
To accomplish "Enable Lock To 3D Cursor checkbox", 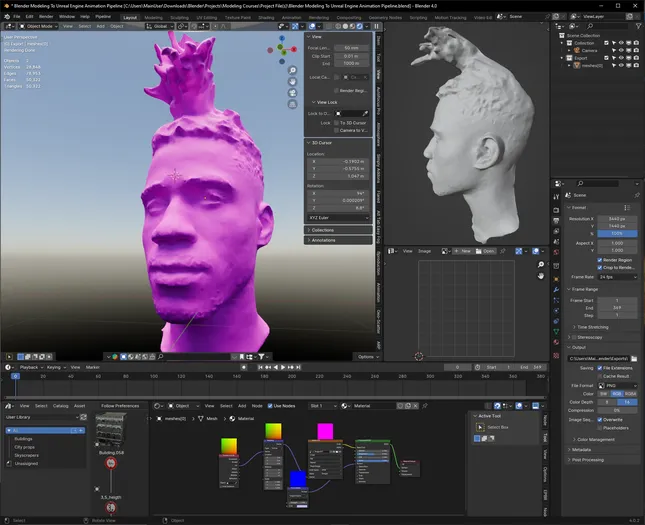I will tap(336, 123).
